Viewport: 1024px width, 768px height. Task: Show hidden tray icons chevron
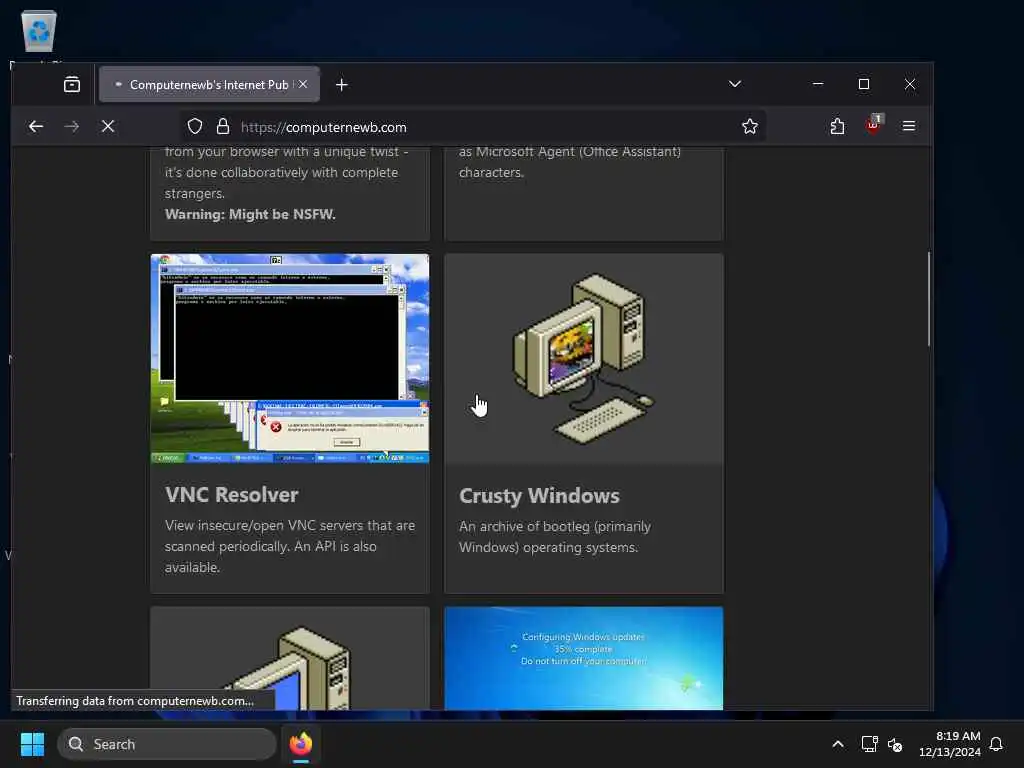[838, 744]
